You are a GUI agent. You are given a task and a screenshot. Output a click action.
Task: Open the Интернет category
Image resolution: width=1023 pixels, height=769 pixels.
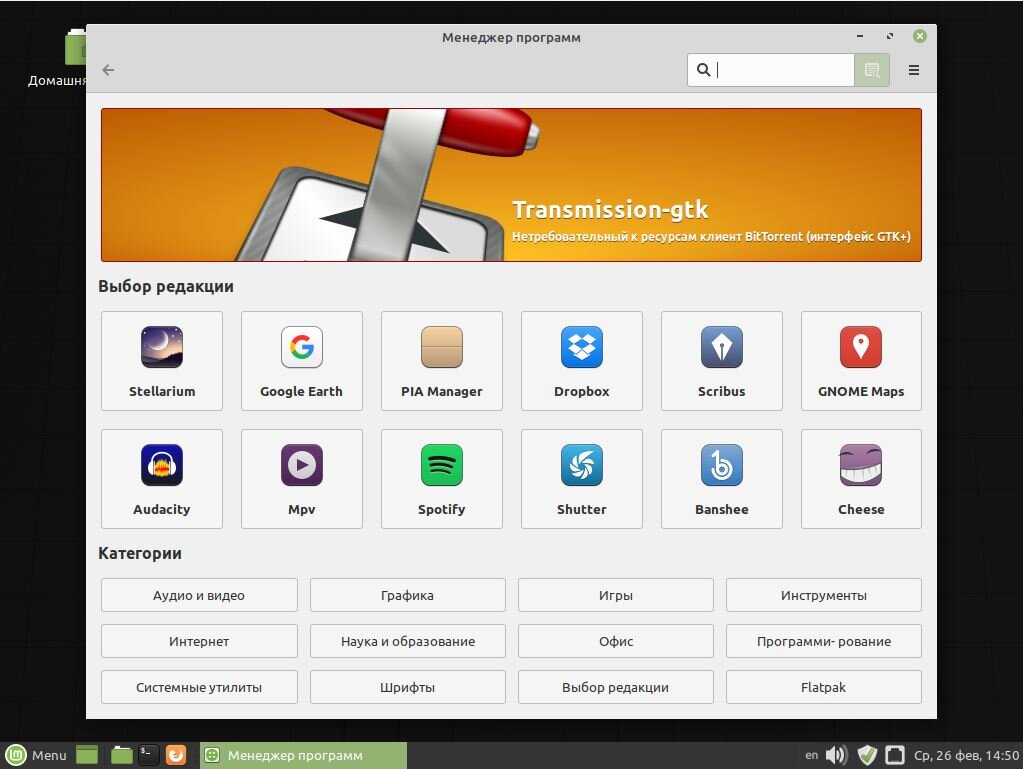click(199, 641)
